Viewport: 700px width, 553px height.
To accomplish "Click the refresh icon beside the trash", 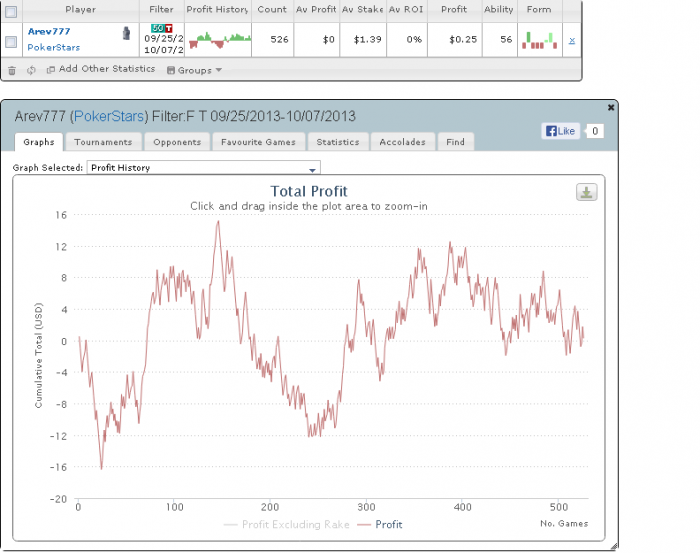I will (31, 70).
